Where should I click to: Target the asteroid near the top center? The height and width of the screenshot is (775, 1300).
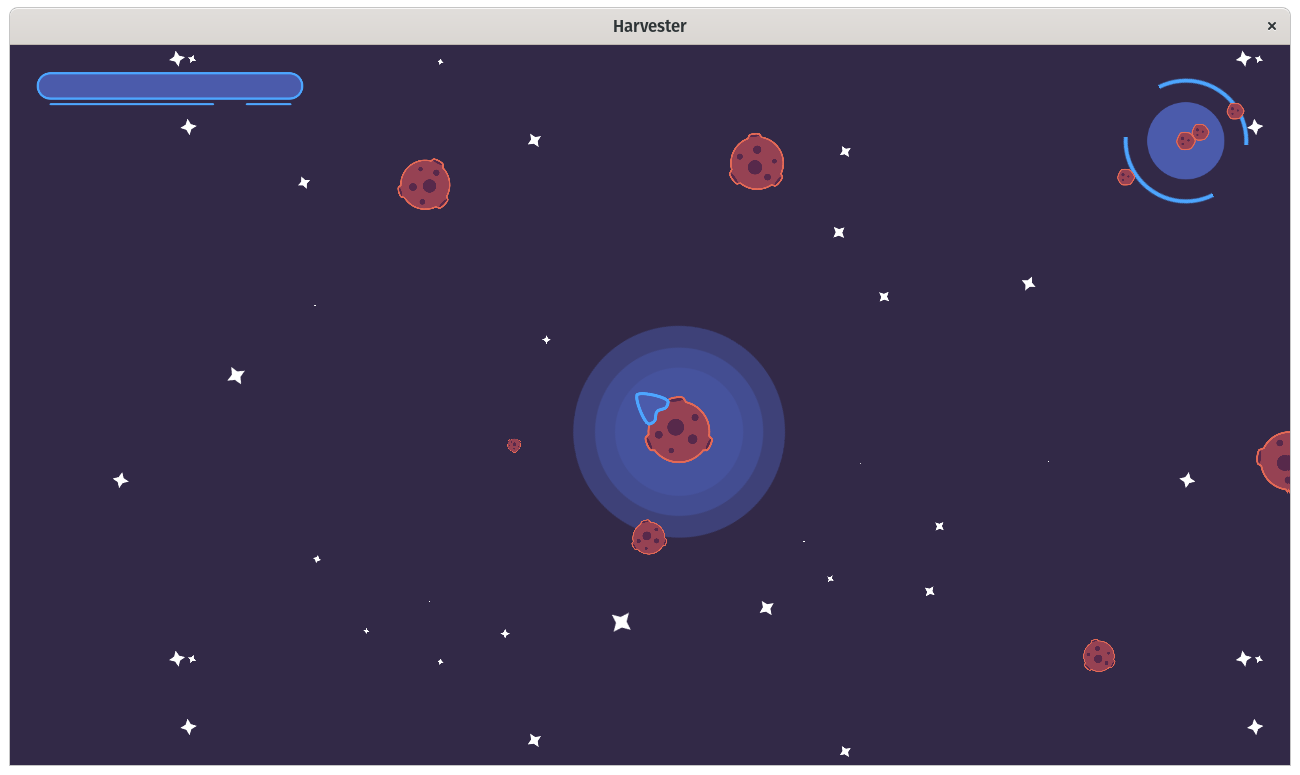pos(757,162)
